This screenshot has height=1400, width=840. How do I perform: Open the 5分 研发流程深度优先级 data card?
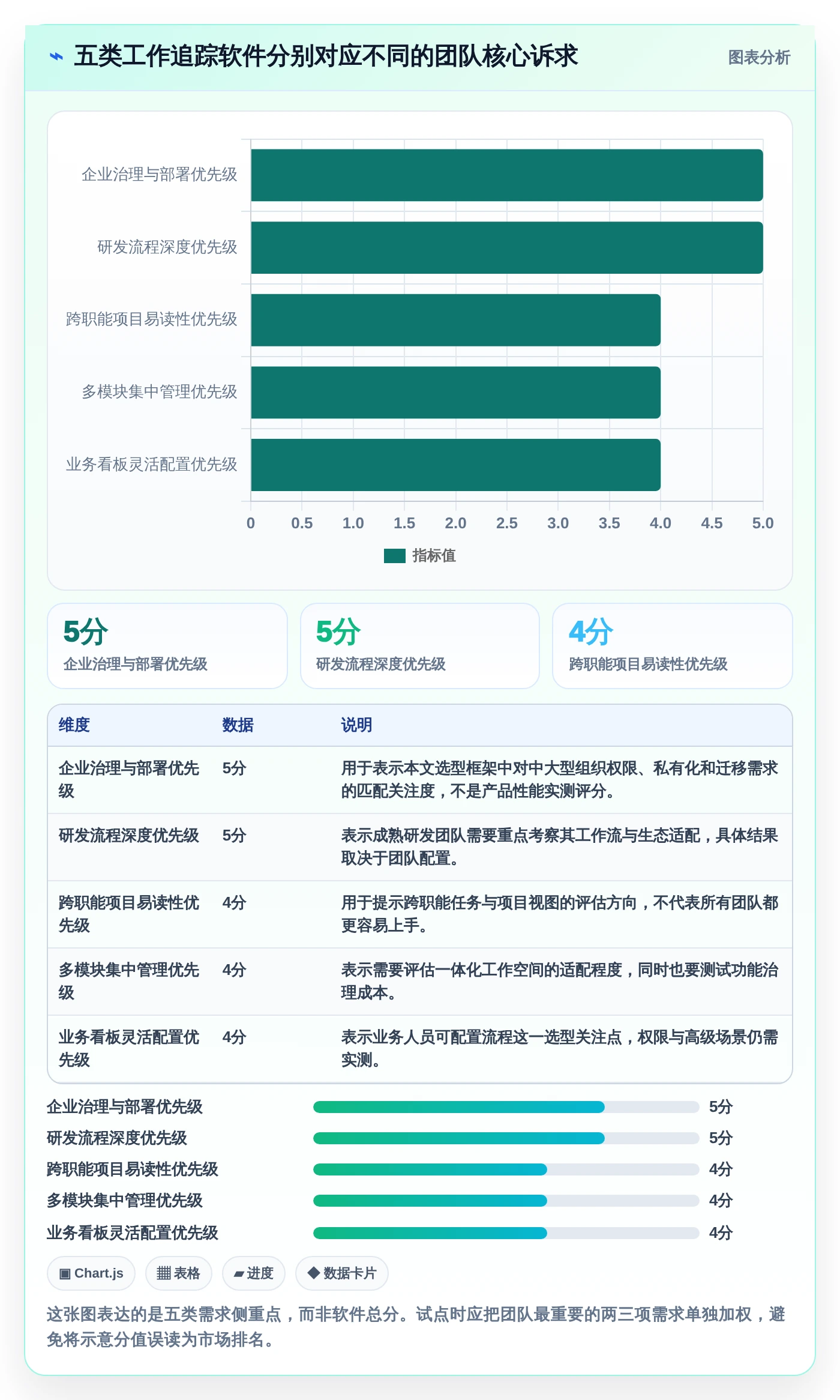click(420, 646)
